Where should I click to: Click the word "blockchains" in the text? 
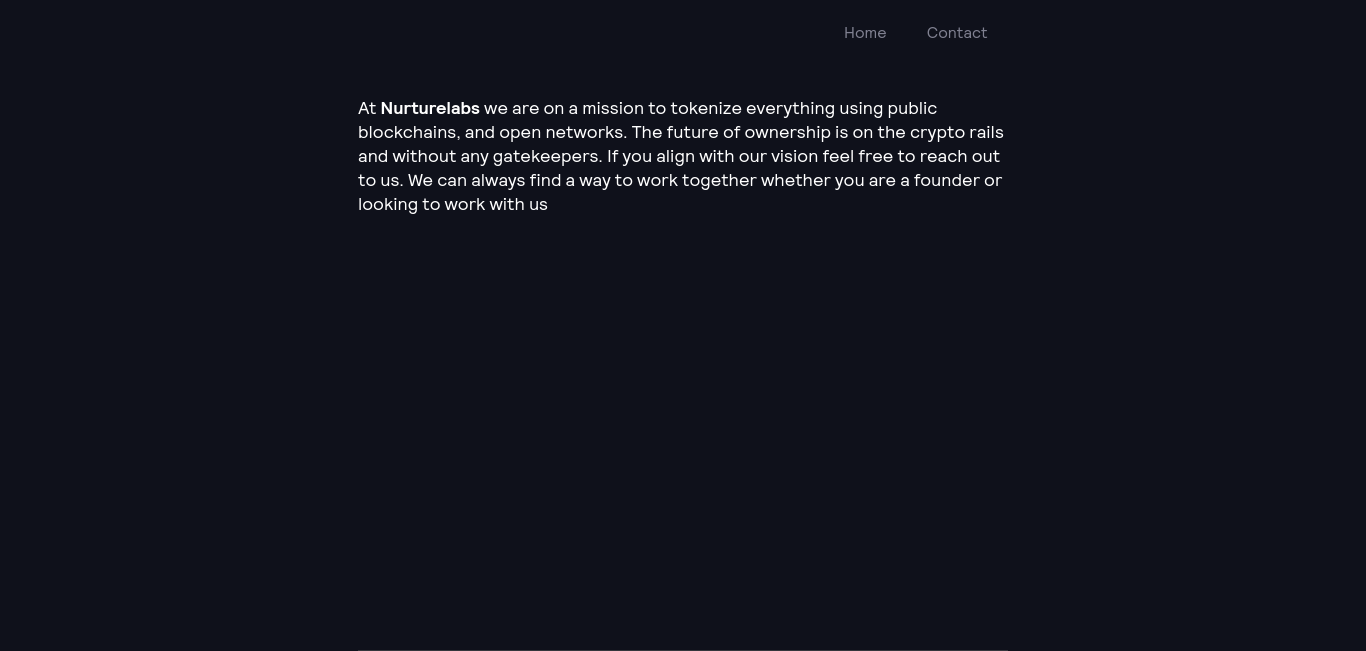pyautogui.click(x=409, y=132)
